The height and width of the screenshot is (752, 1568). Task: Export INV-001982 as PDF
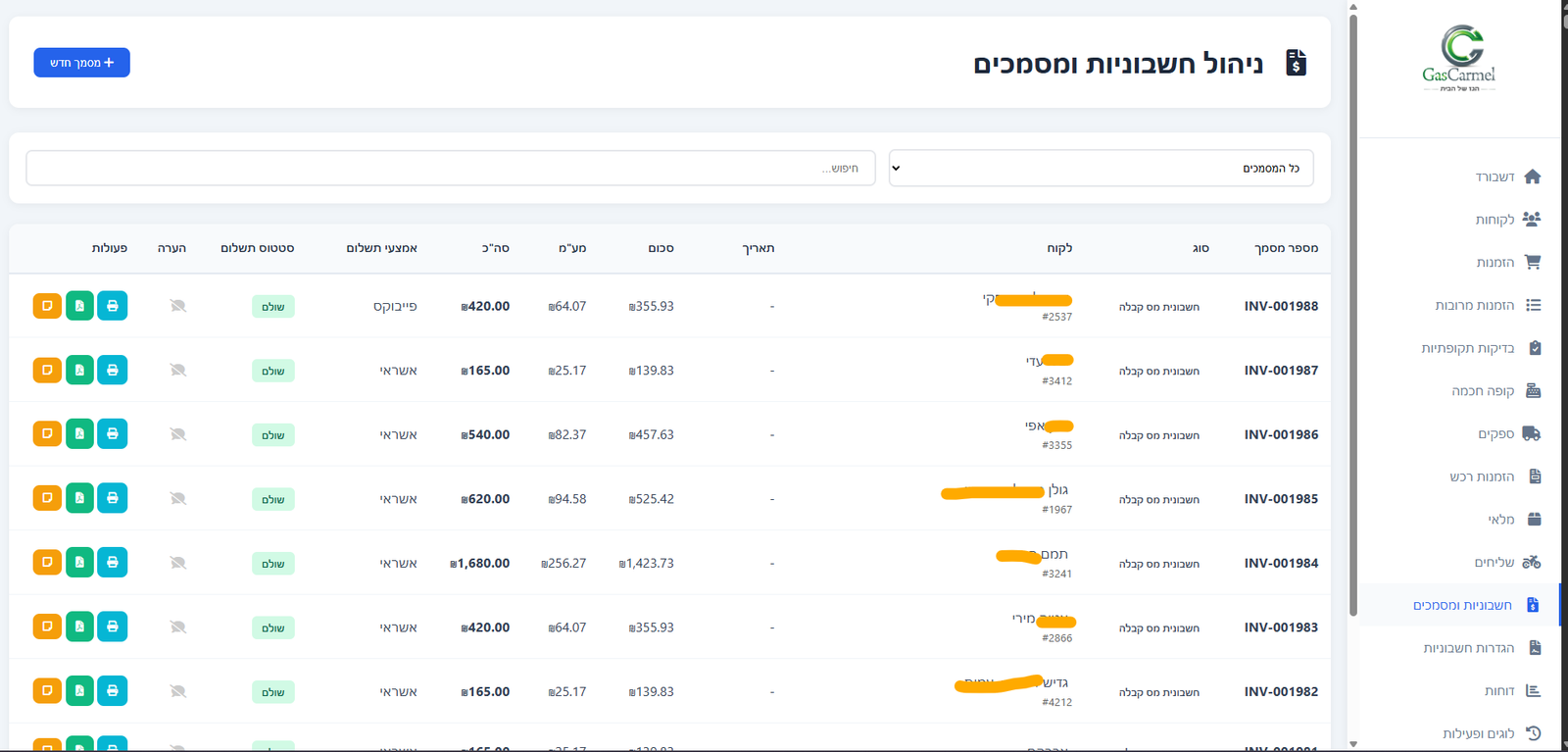click(79, 690)
